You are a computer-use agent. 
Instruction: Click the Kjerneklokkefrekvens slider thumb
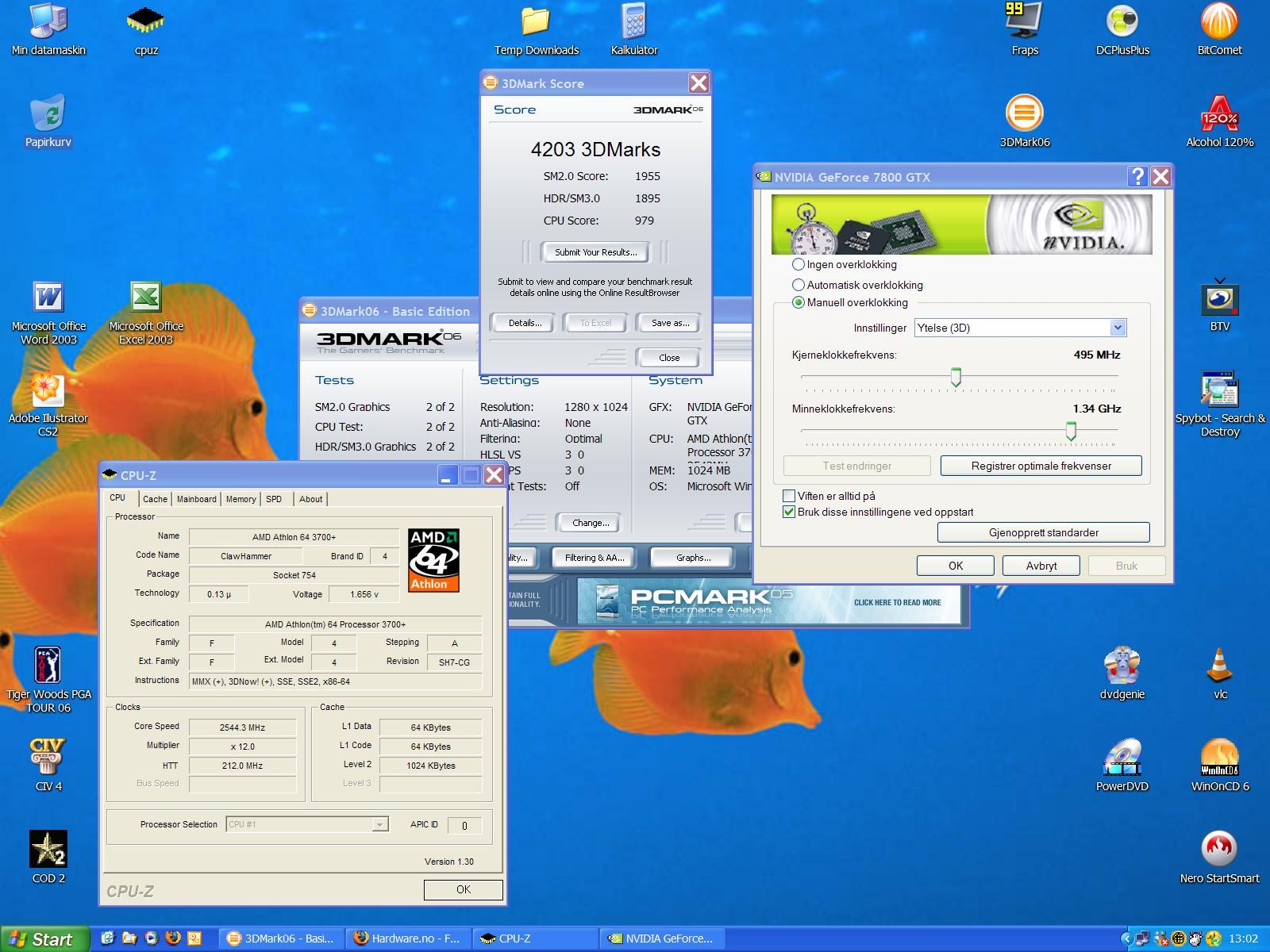point(956,378)
